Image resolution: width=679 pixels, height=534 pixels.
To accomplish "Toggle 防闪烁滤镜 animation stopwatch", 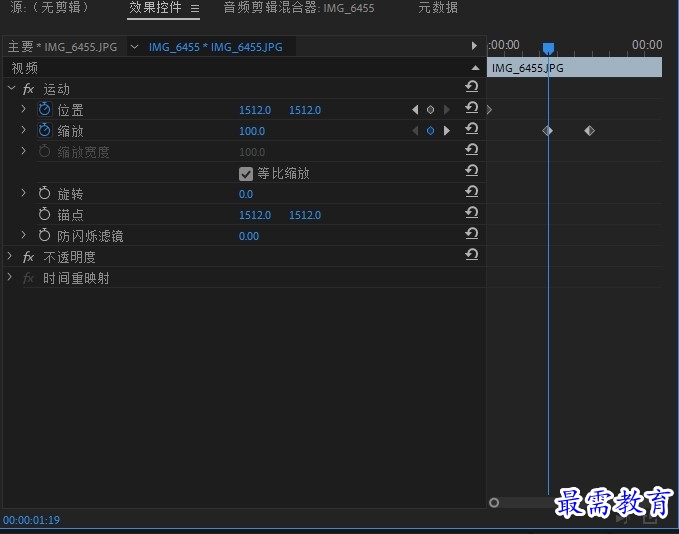I will point(44,235).
